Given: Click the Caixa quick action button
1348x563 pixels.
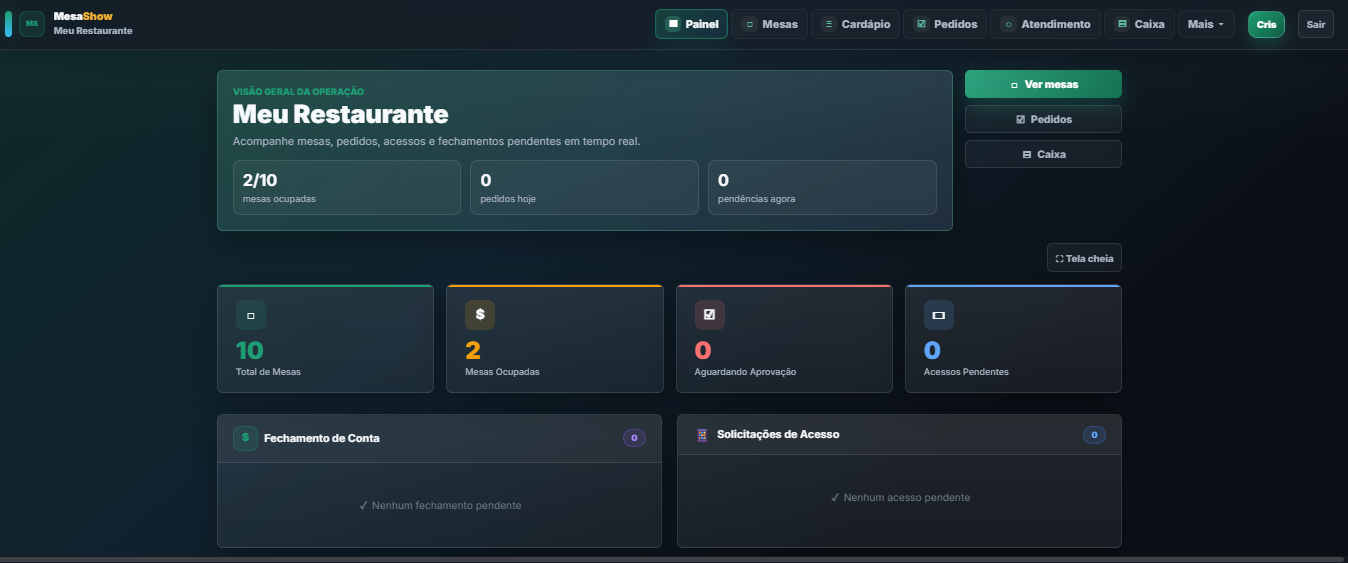Looking at the screenshot, I should coord(1043,154).
